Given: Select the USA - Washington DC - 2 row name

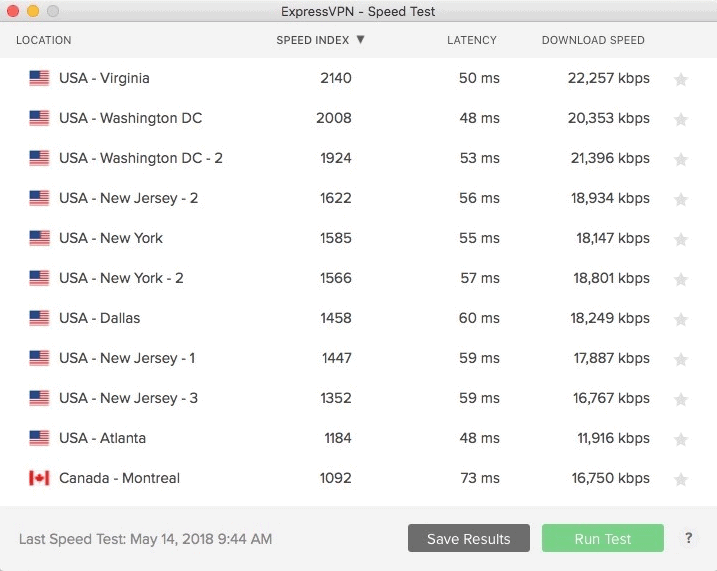Looking at the screenshot, I should (141, 158).
